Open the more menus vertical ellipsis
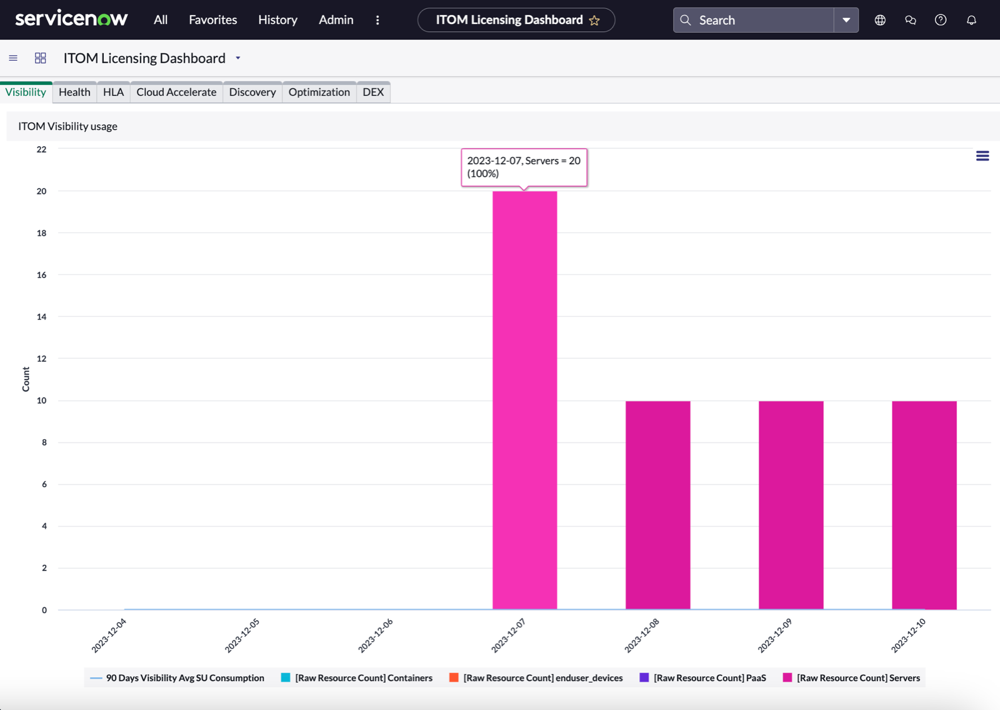The height and width of the screenshot is (710, 1000). click(x=378, y=20)
